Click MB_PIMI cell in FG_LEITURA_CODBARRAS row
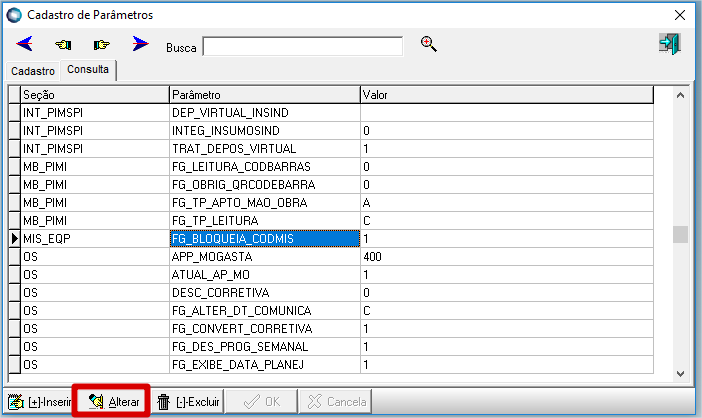Viewport: 702px width, 418px height. point(95,166)
